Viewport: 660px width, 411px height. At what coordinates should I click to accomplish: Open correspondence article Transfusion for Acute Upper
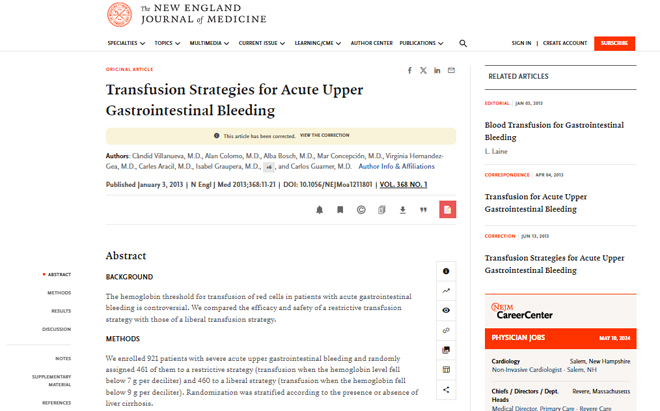coord(535,203)
